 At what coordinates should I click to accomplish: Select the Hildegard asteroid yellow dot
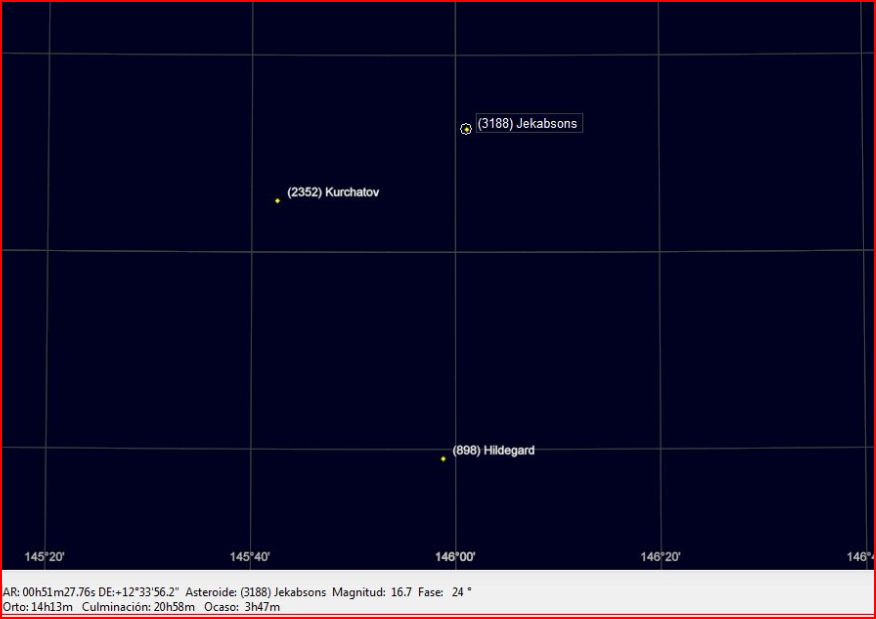click(x=443, y=459)
